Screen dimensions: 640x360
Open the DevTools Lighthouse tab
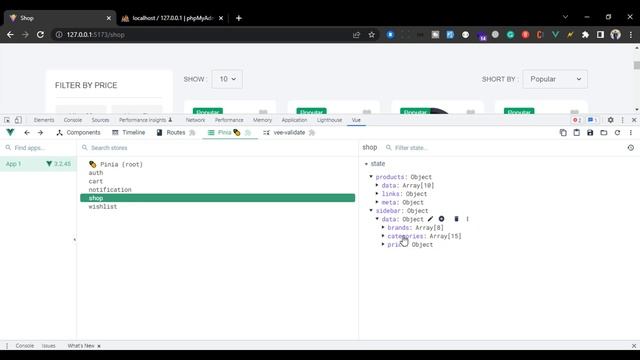[x=329, y=120]
